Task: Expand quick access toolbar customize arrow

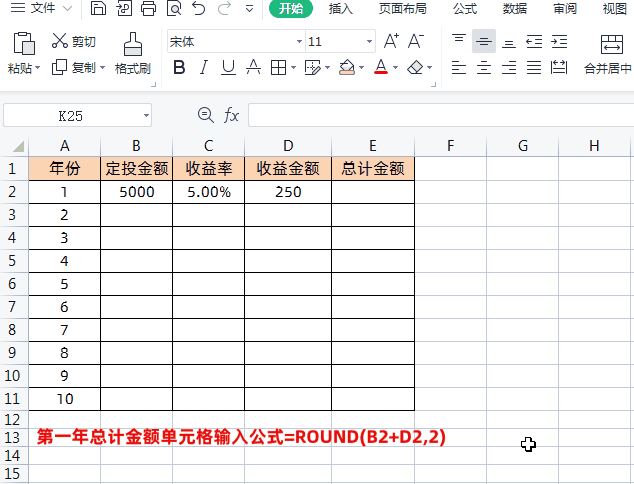Action: (249, 9)
